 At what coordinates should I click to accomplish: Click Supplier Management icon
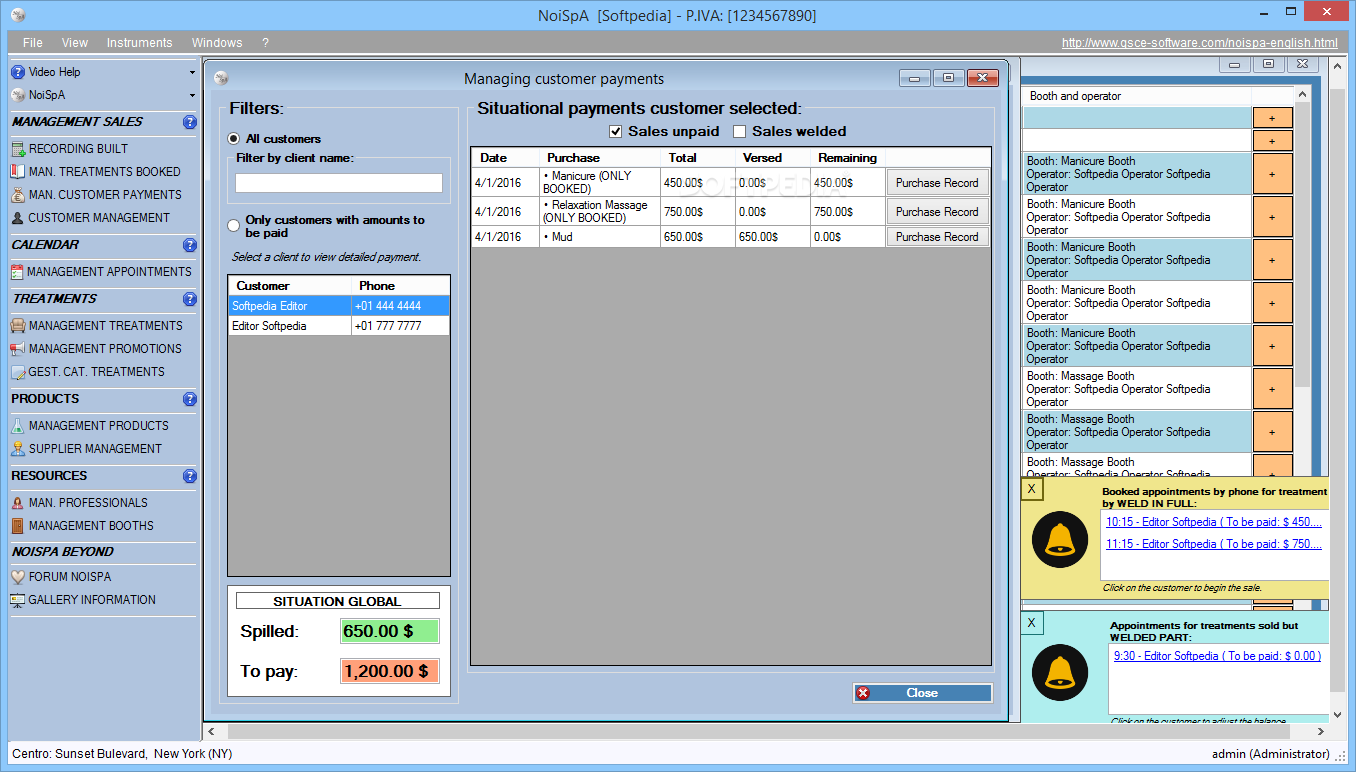point(18,449)
